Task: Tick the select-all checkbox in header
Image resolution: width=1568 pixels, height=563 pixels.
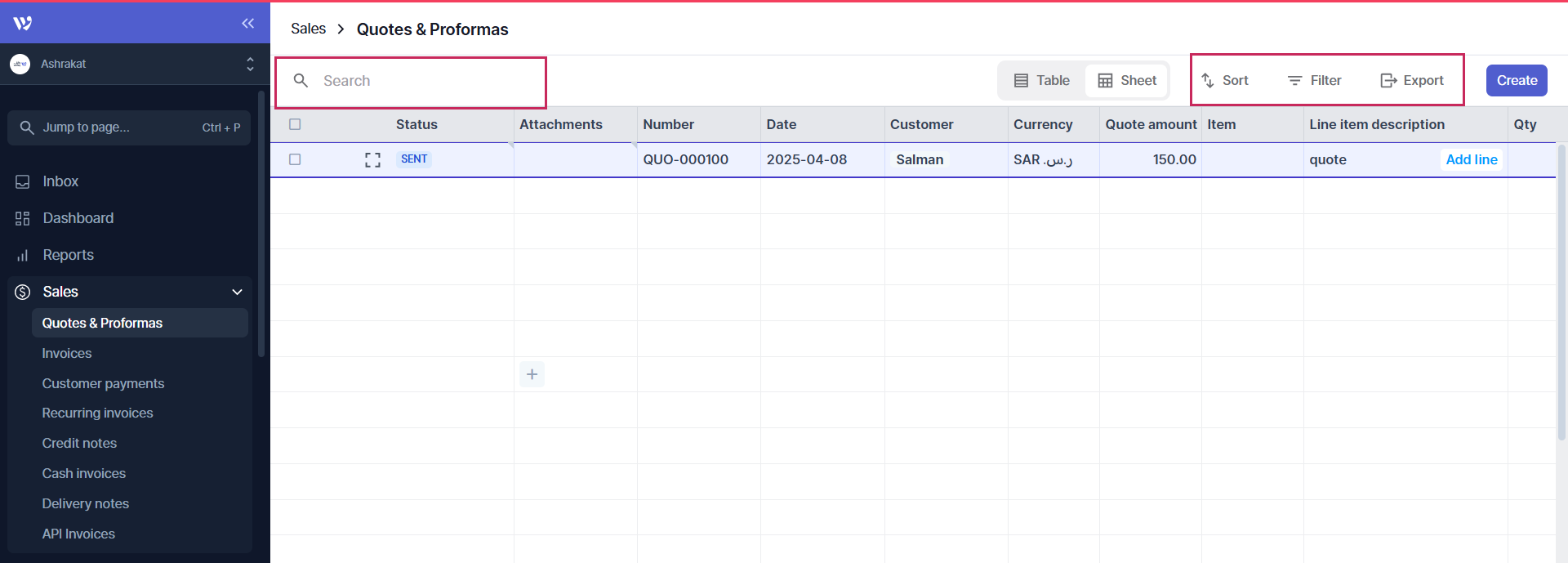Action: pyautogui.click(x=295, y=124)
